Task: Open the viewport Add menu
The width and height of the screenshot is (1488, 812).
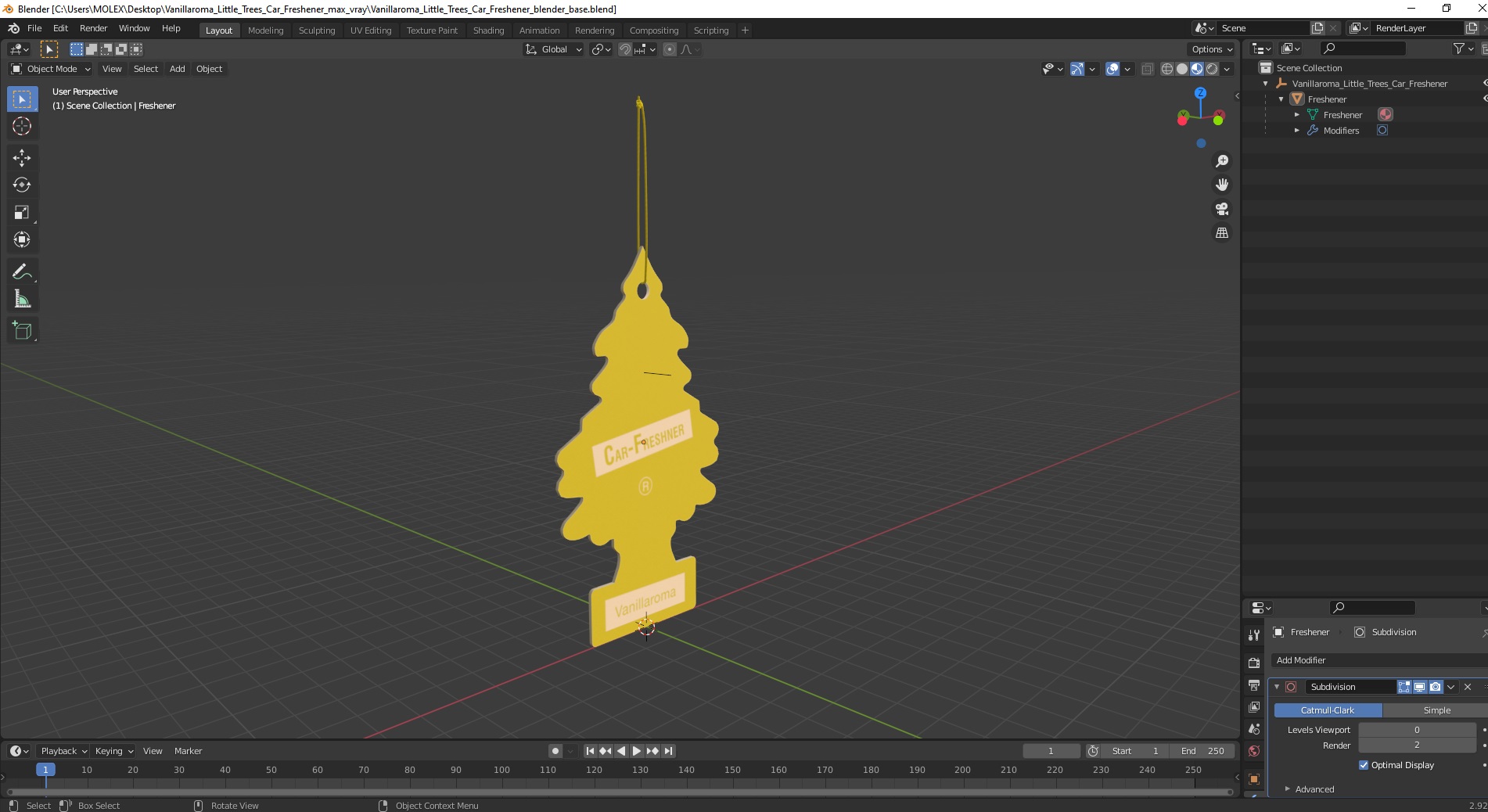Action: coord(178,69)
